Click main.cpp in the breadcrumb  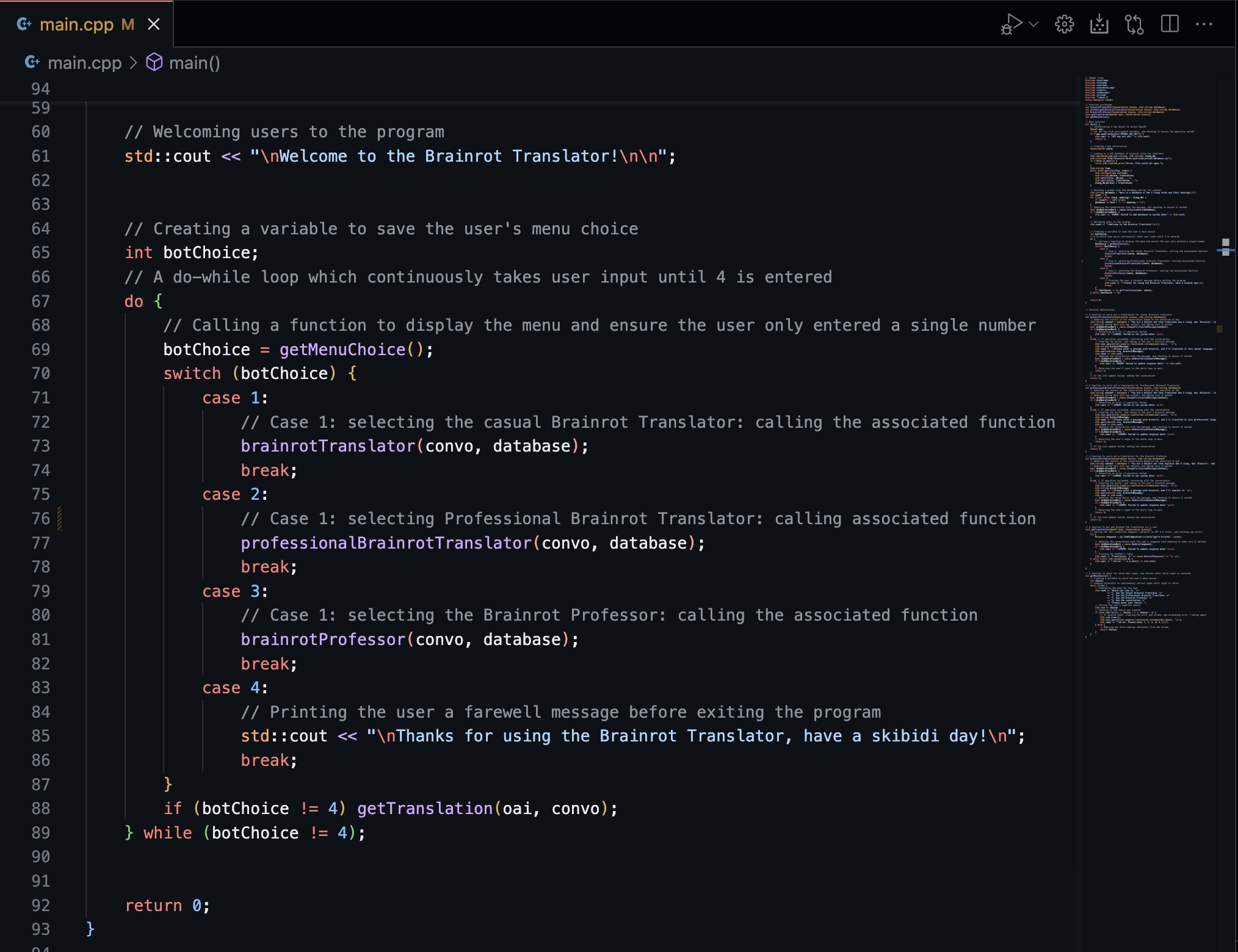point(84,63)
